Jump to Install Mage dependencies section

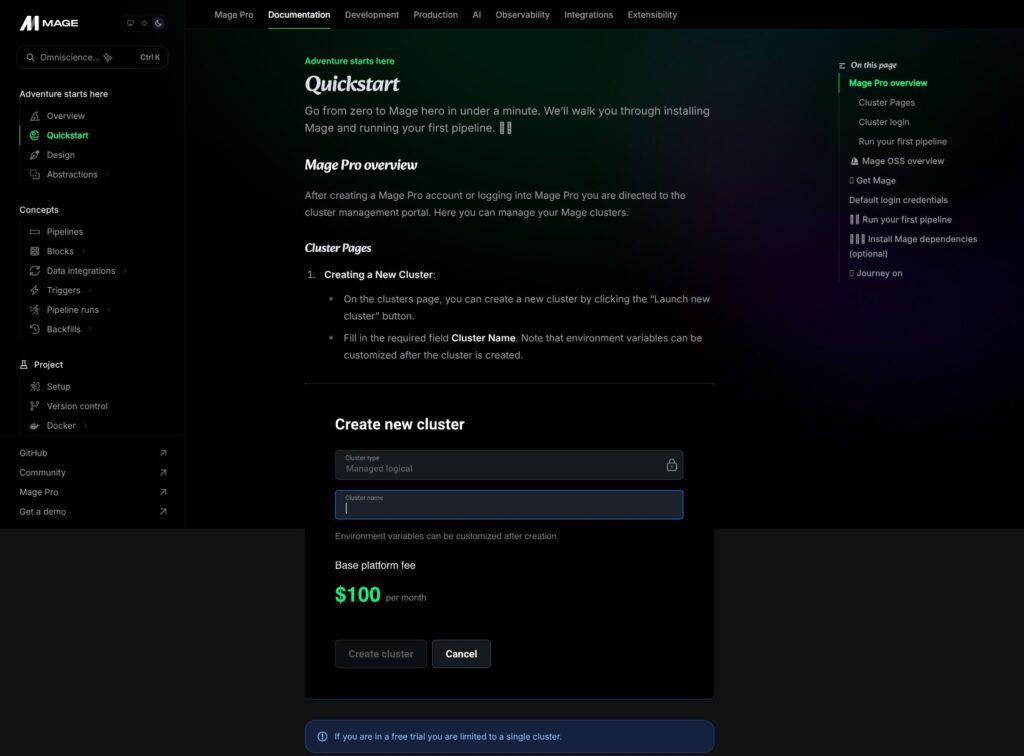pyautogui.click(x=913, y=246)
